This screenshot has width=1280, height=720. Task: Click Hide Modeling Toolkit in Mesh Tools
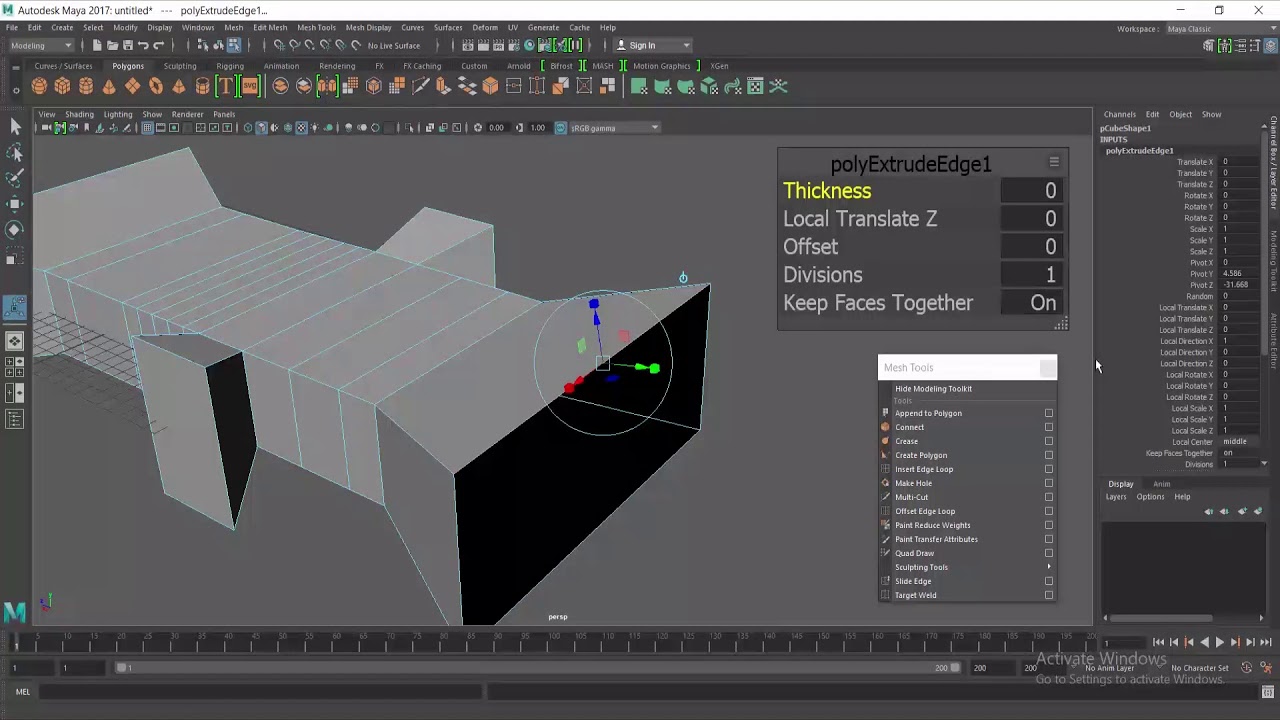point(933,389)
